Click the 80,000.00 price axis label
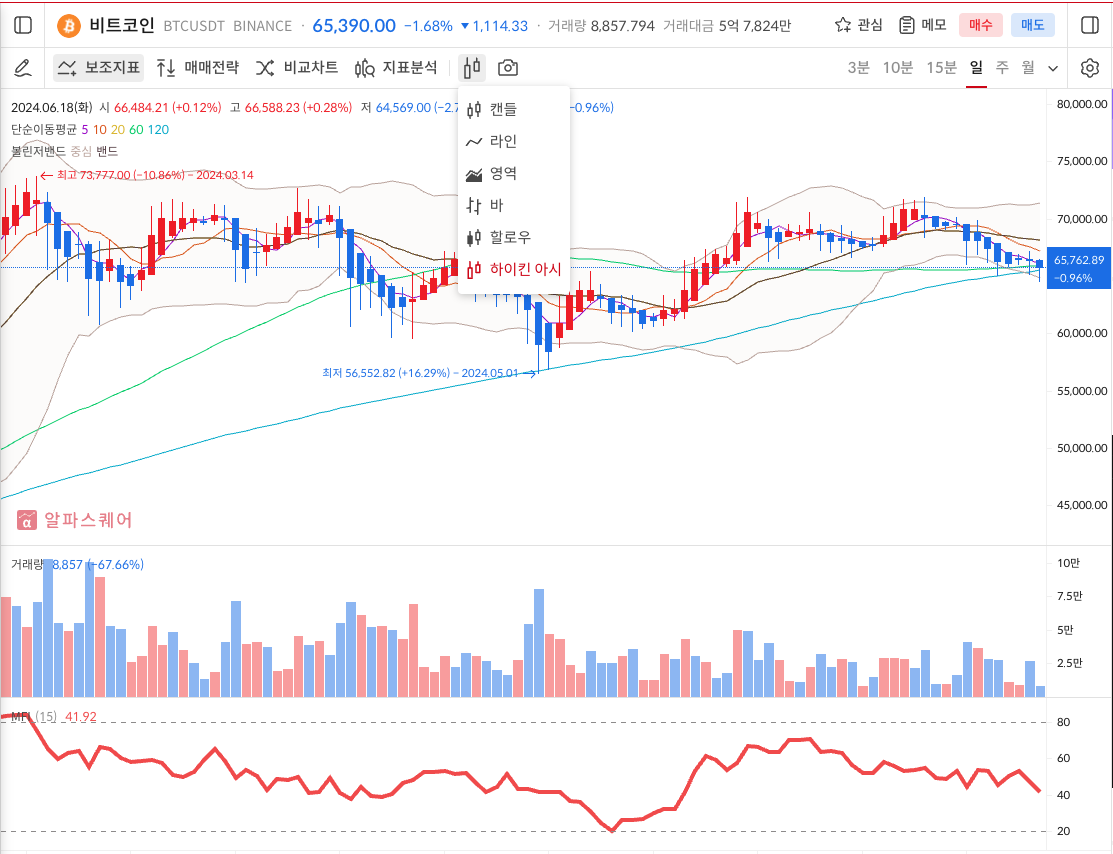Image resolution: width=1113 pixels, height=854 pixels. click(x=1081, y=104)
